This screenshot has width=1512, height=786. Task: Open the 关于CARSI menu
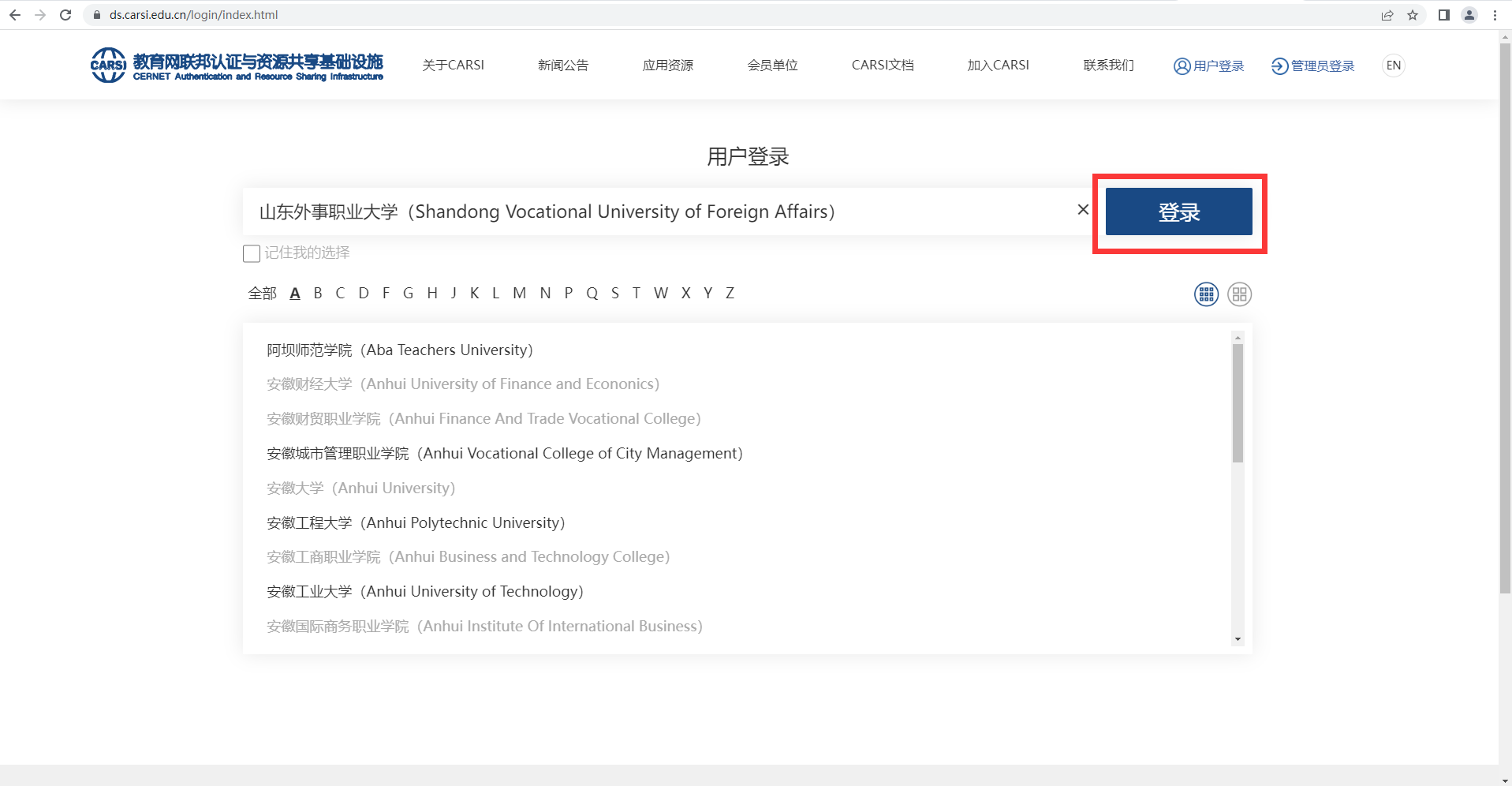[454, 65]
